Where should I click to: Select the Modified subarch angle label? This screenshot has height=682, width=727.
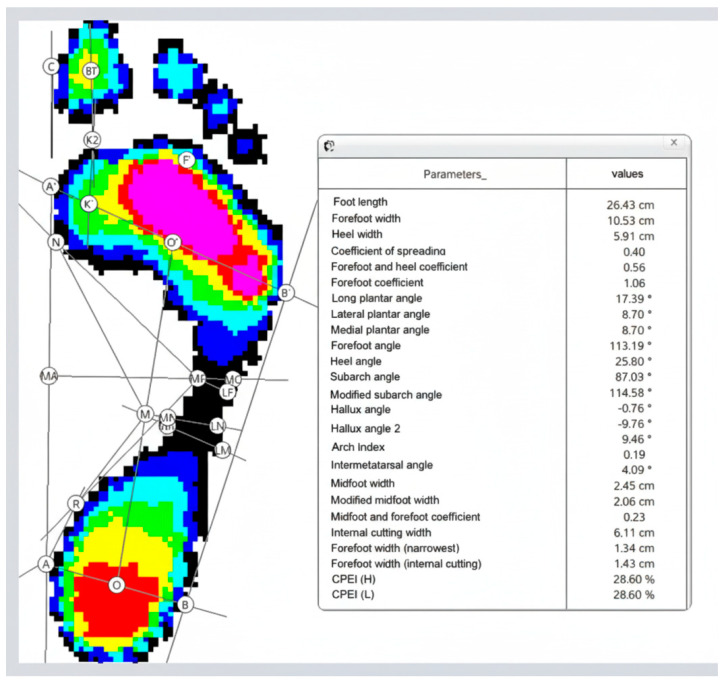pyautogui.click(x=386, y=395)
